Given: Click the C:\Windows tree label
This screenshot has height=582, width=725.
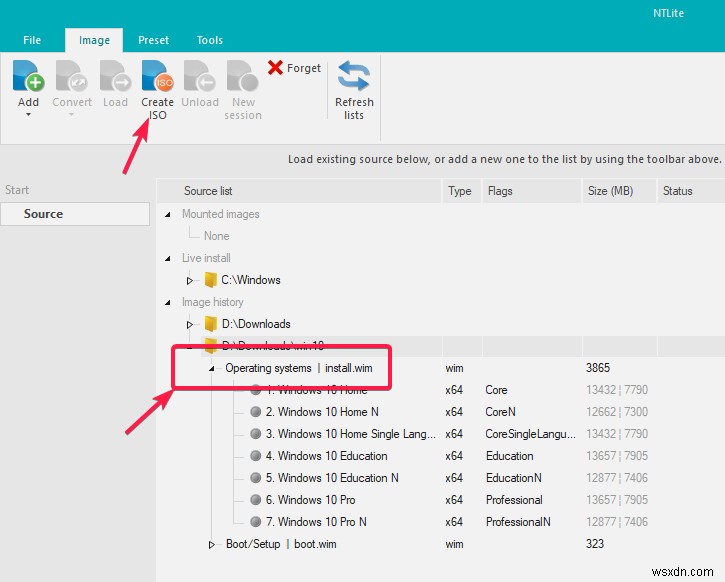Looking at the screenshot, I should 251,280.
